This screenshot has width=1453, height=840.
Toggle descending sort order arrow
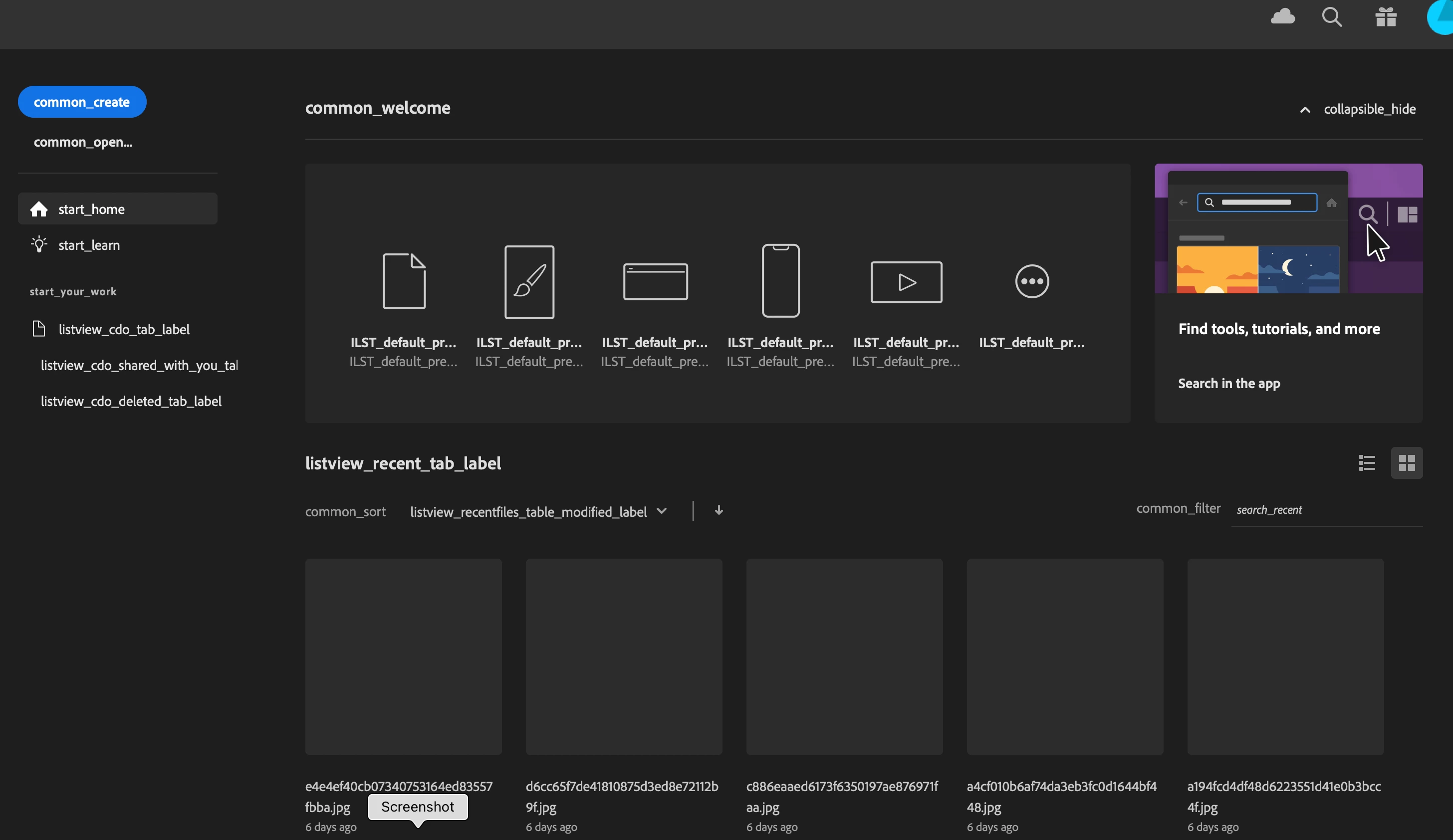pos(719,510)
